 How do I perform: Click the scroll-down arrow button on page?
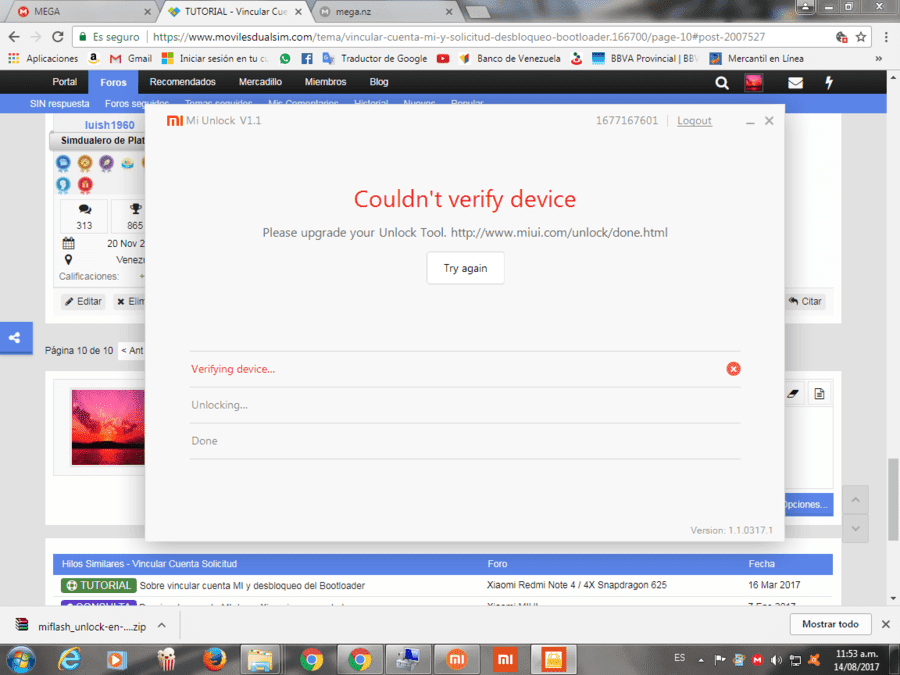(x=855, y=529)
